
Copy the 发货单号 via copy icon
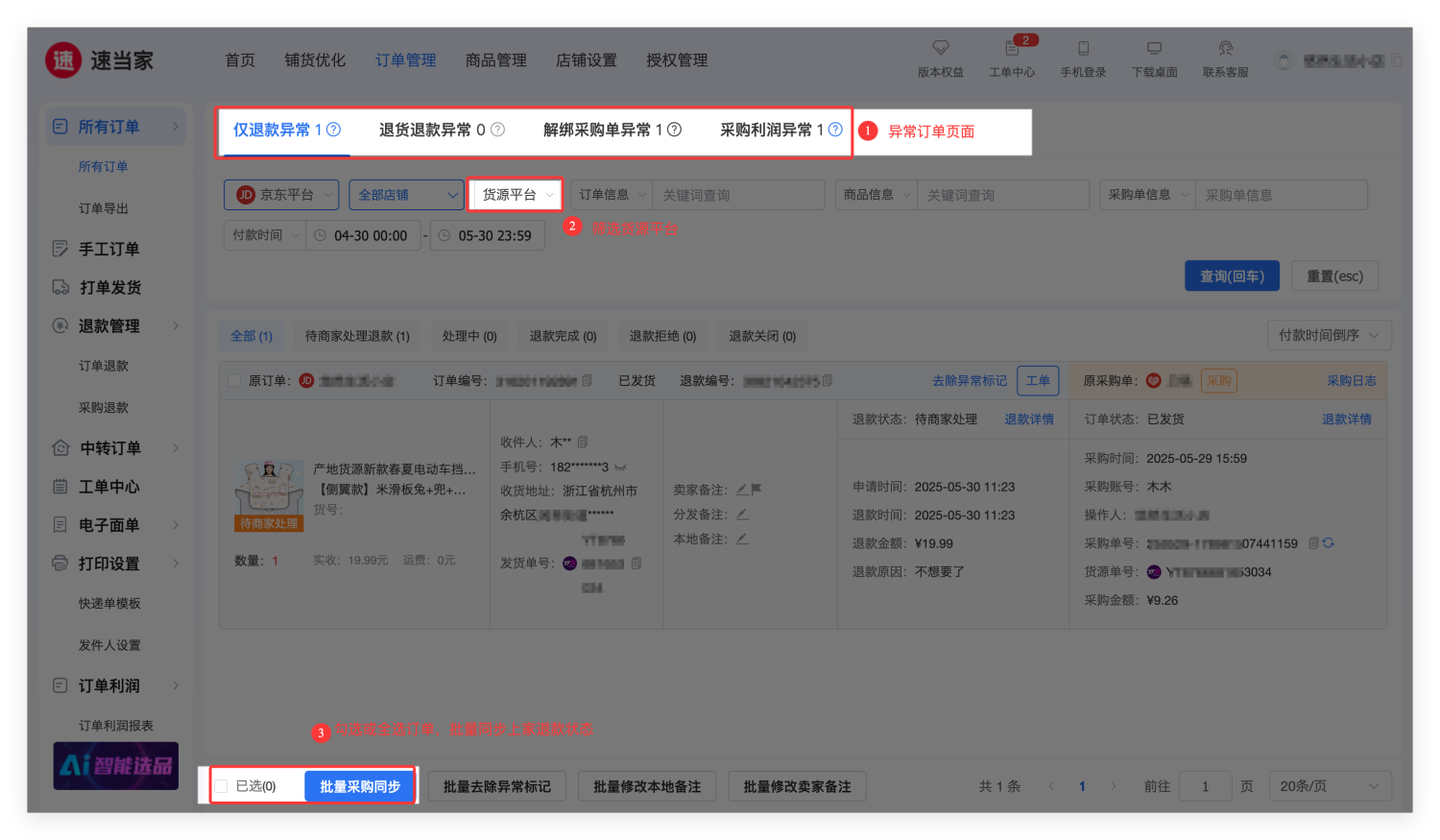coord(636,564)
